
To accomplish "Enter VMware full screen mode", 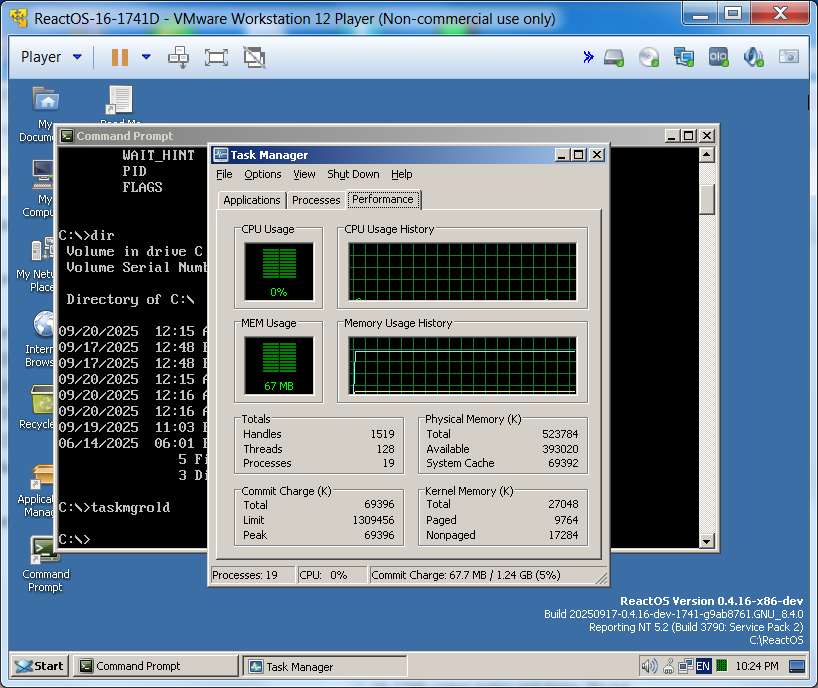I will click(x=216, y=57).
